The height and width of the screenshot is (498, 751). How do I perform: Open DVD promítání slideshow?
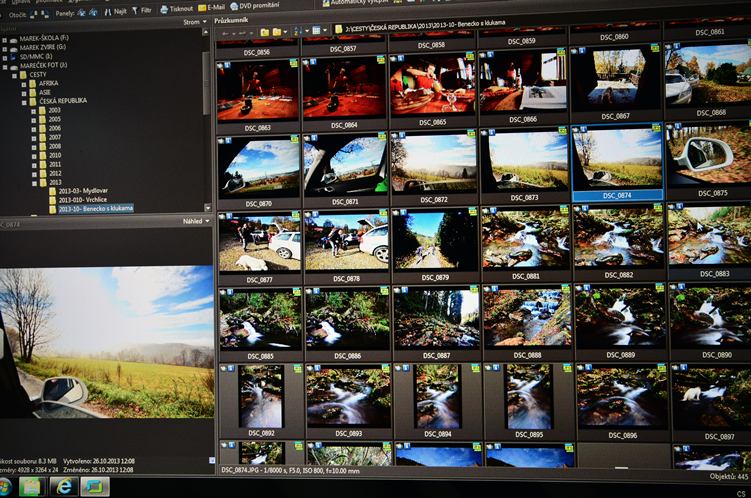tap(255, 6)
